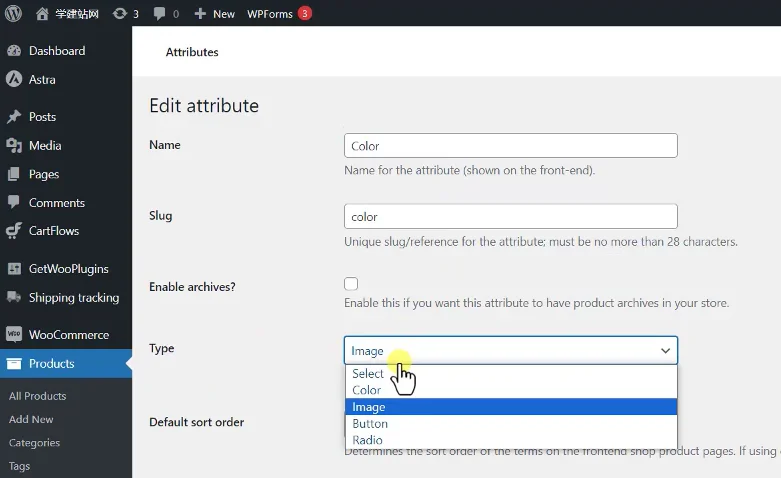The height and width of the screenshot is (478, 781).
Task: Open the Products menu in sidebar
Action: point(52,363)
